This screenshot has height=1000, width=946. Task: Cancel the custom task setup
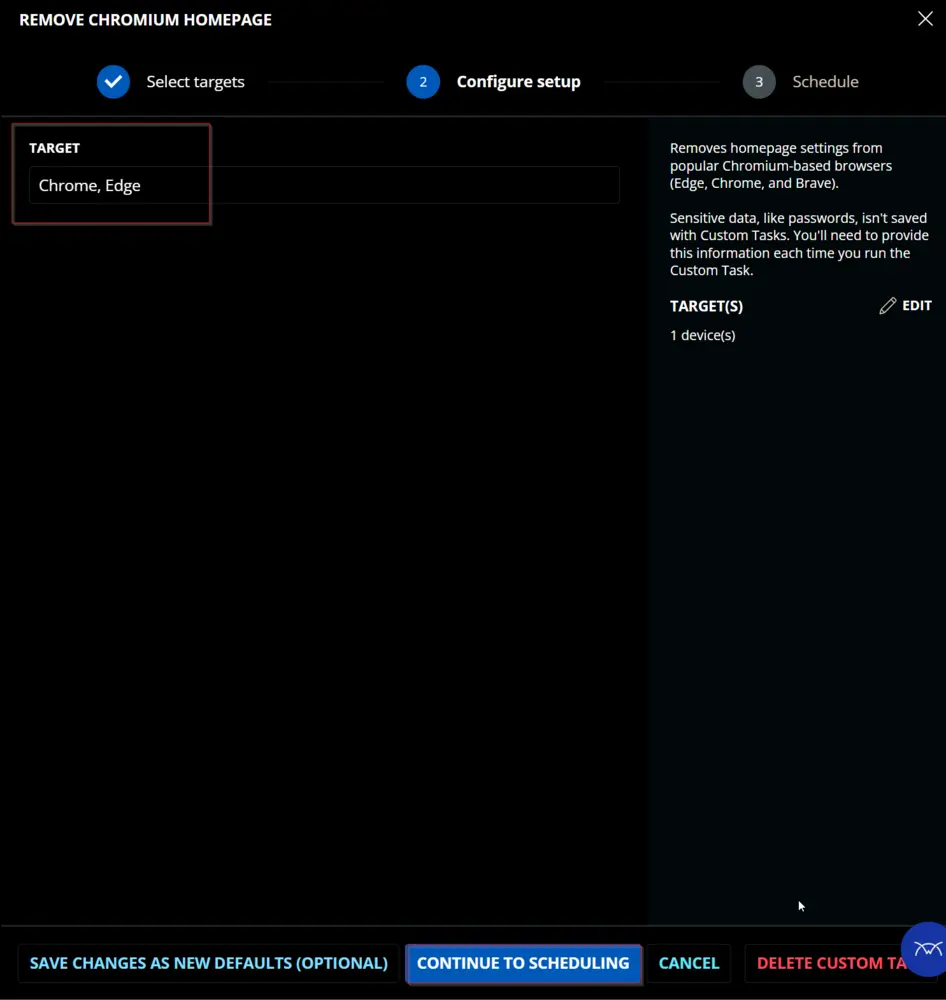pyautogui.click(x=689, y=963)
